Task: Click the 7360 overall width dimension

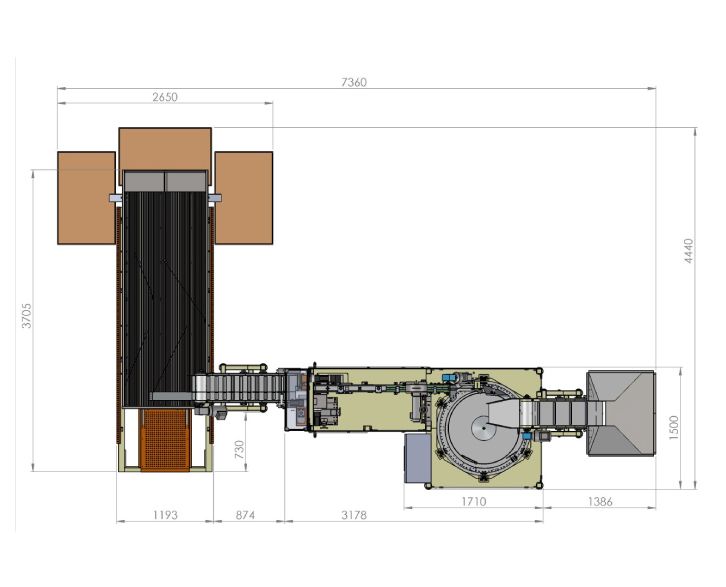Action: [x=353, y=82]
